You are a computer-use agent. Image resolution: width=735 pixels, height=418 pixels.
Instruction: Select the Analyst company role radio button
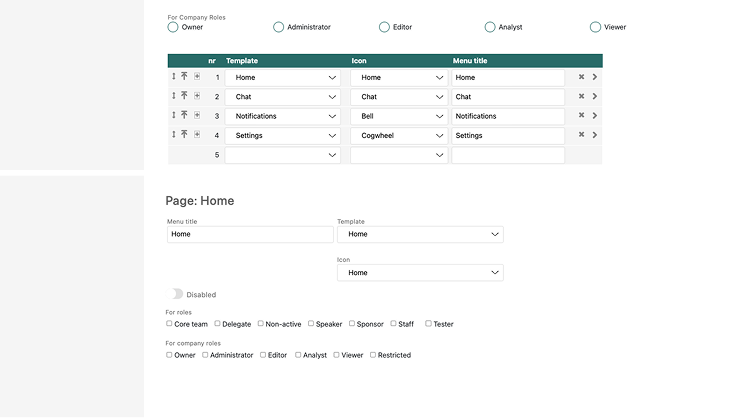(490, 27)
